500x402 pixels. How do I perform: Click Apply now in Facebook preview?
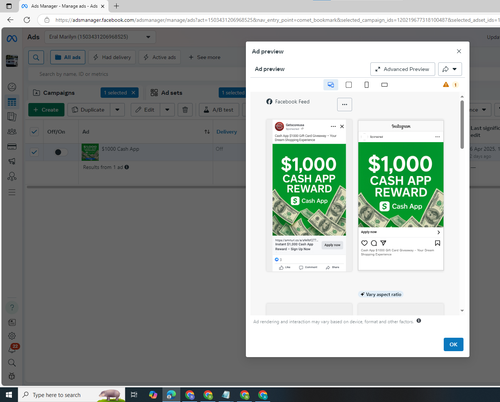click(332, 245)
